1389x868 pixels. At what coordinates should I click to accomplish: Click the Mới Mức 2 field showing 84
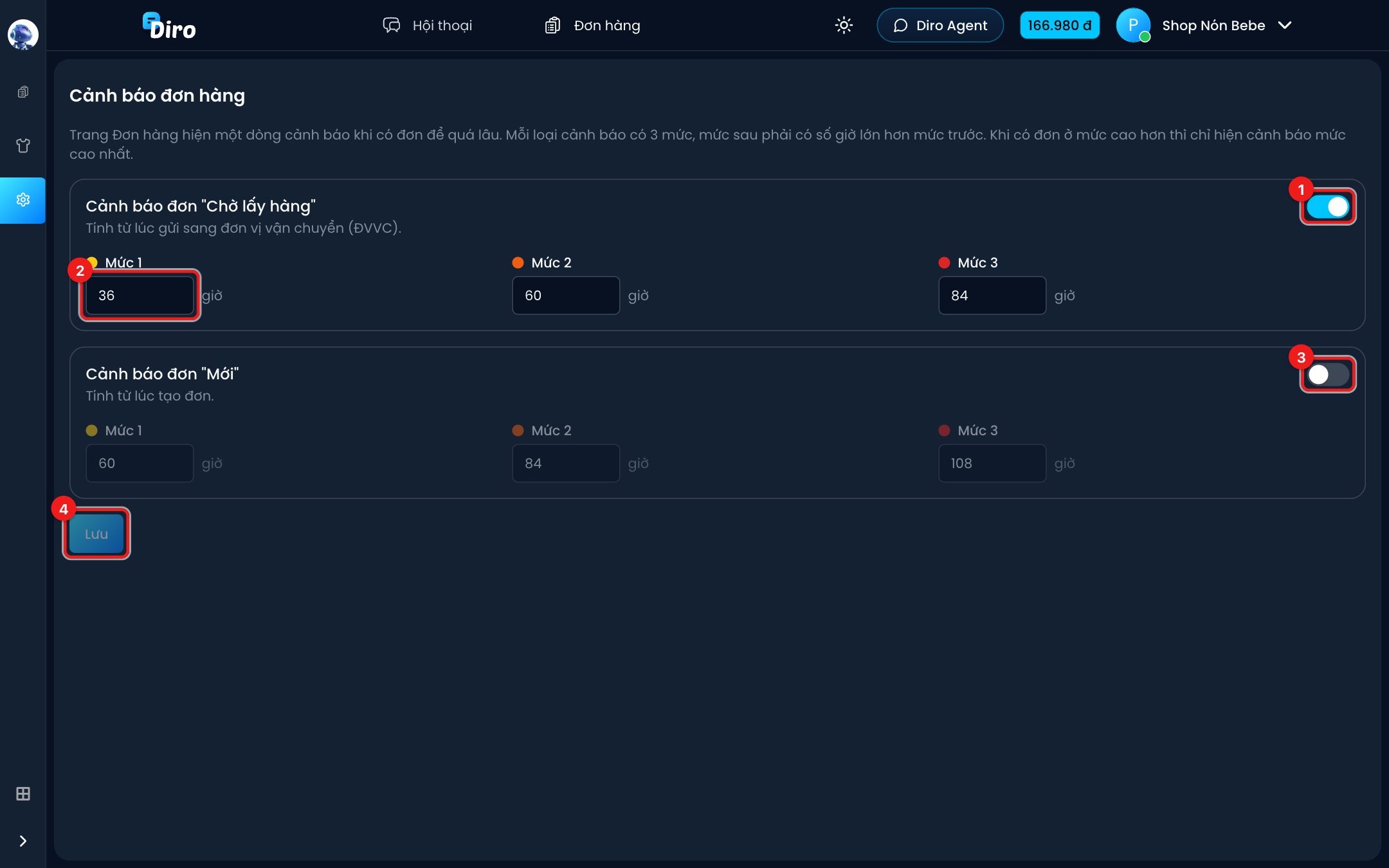(x=566, y=463)
